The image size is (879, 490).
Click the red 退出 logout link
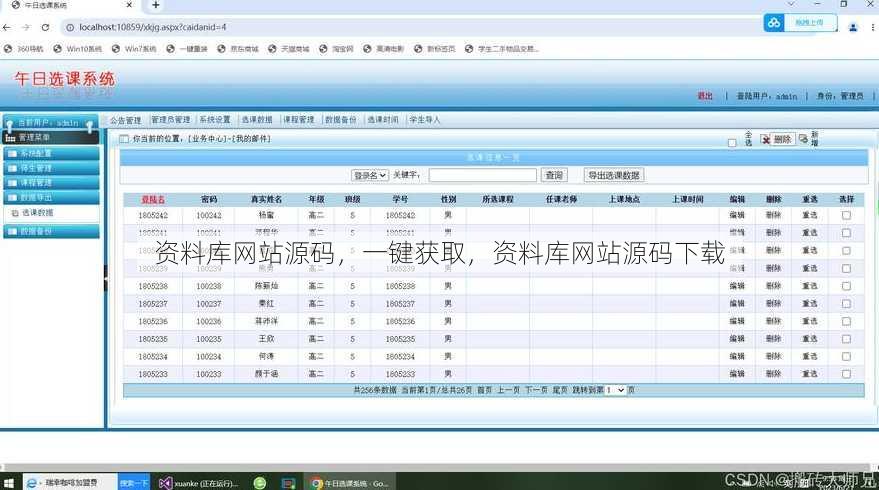click(x=705, y=96)
